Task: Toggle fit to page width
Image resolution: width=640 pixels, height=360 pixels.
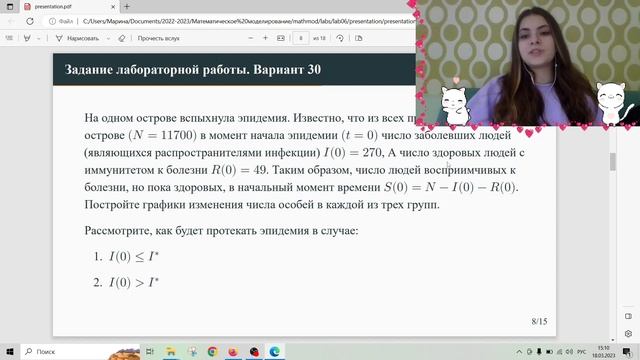Action: (281, 38)
